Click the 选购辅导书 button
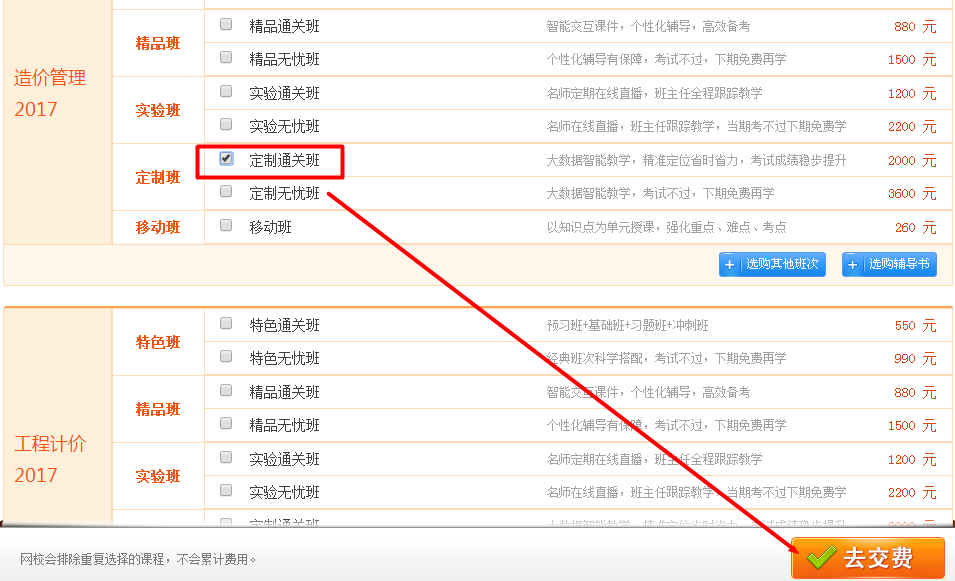 889,264
